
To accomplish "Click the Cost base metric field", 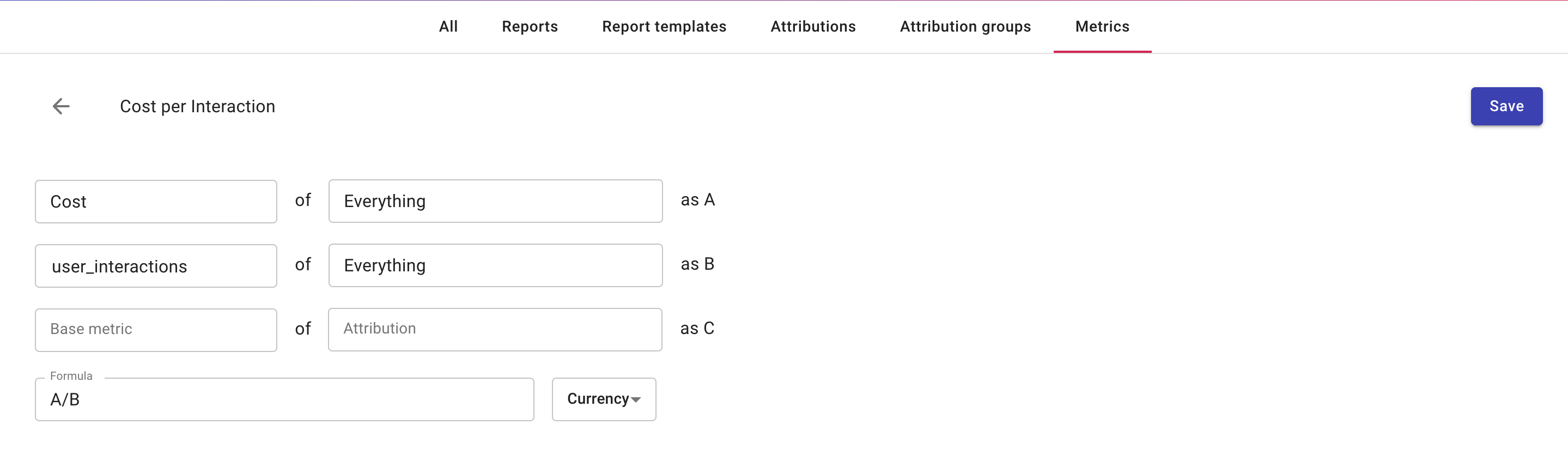I will coord(156,202).
